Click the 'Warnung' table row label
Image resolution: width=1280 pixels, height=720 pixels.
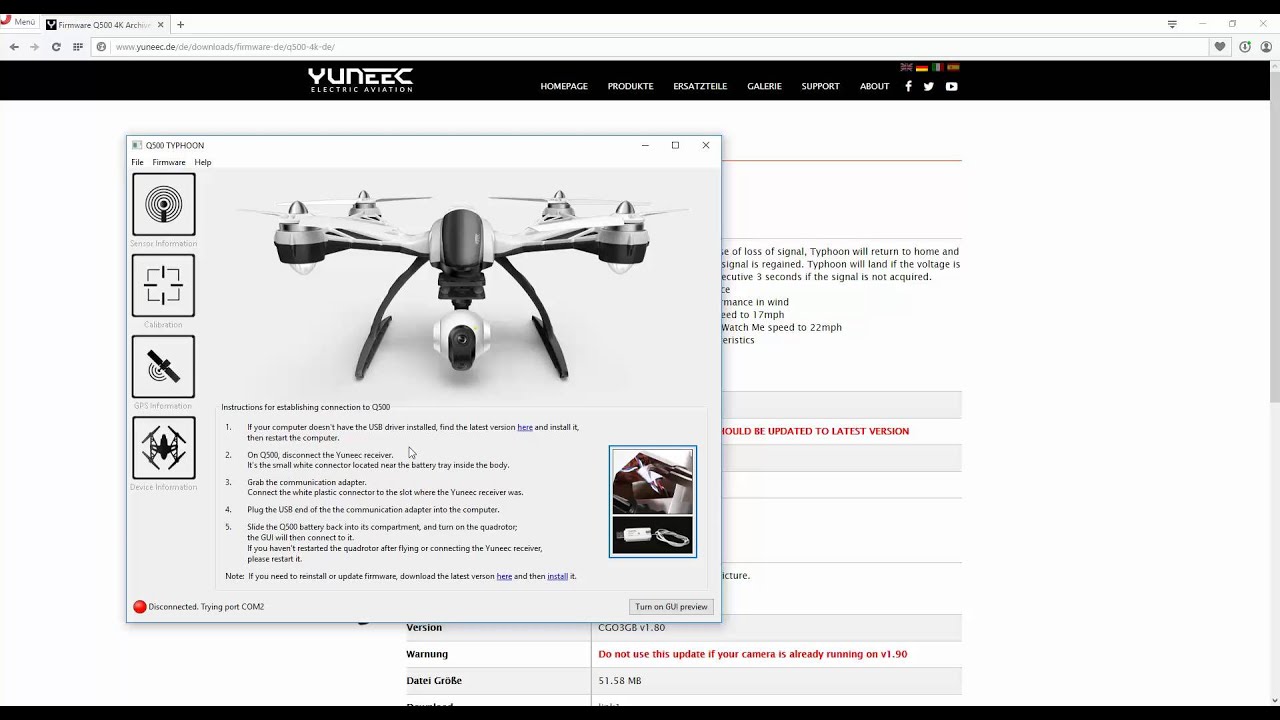[427, 654]
